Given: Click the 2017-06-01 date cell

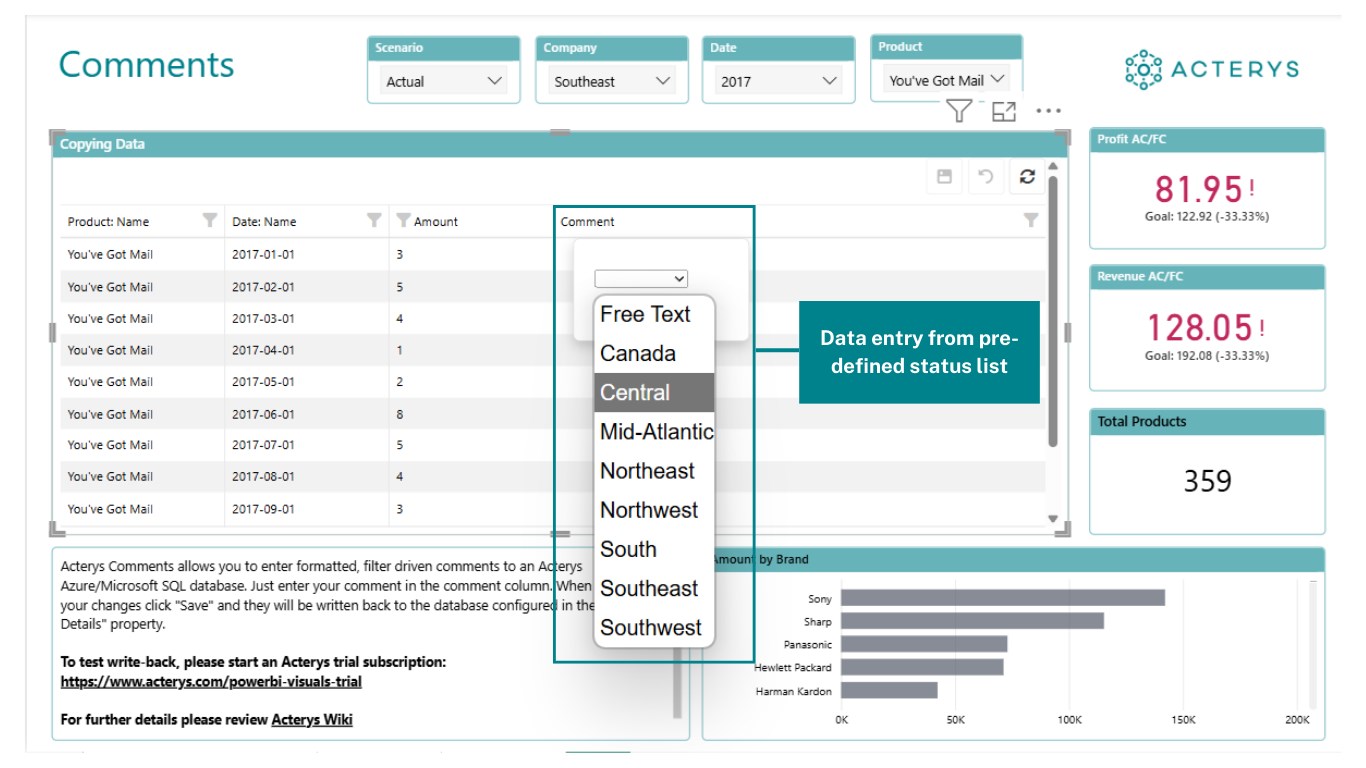Looking at the screenshot, I should [263, 414].
